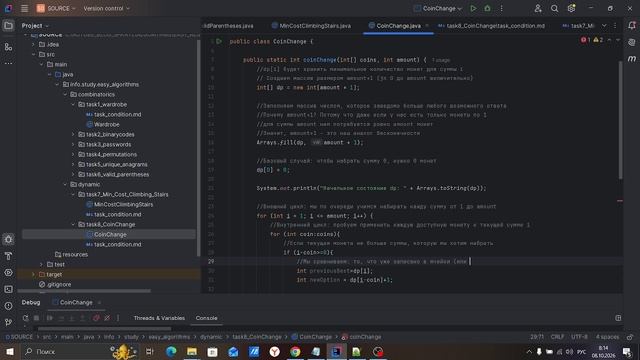Switch to Threads & Variables tab

click(x=159, y=318)
